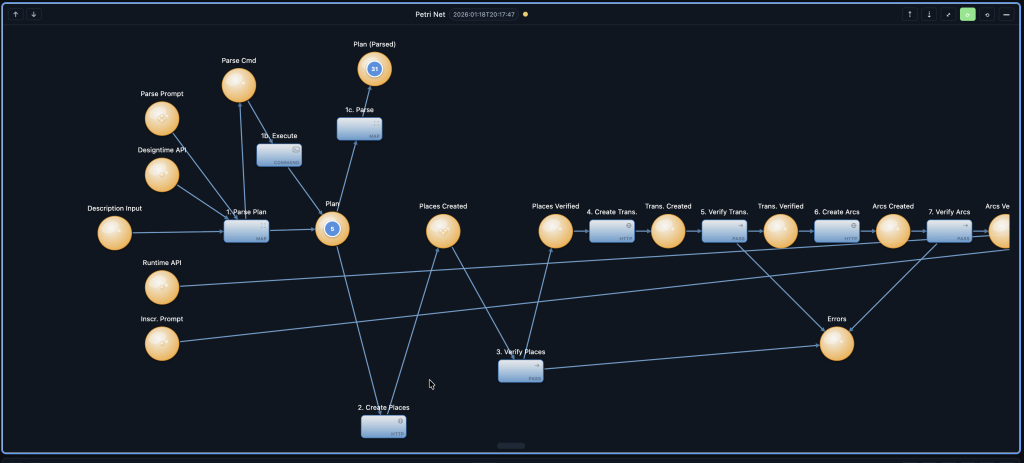The image size is (1024, 463).
Task: Click the reset icon right of green button
Action: pyautogui.click(x=987, y=14)
